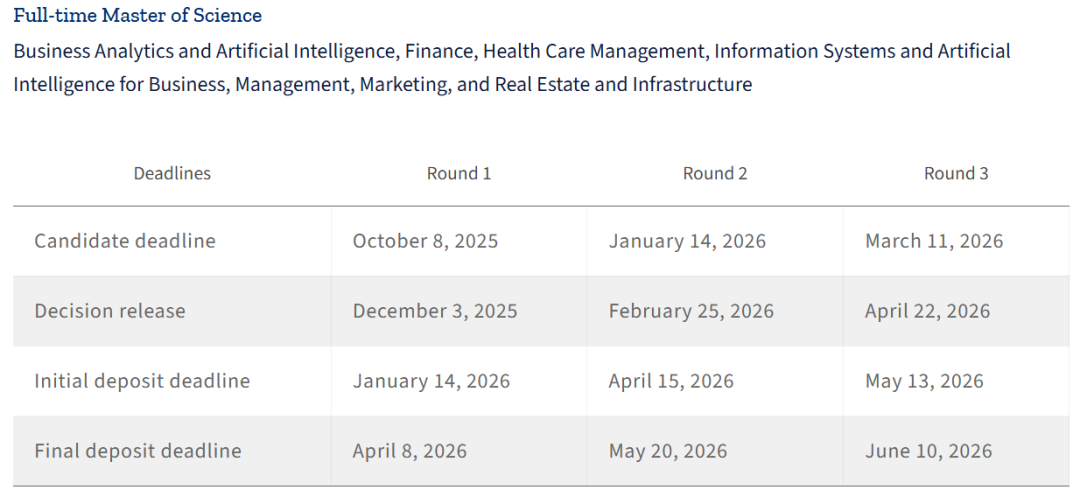Click the June 10, 2026 final deposit date

point(928,451)
